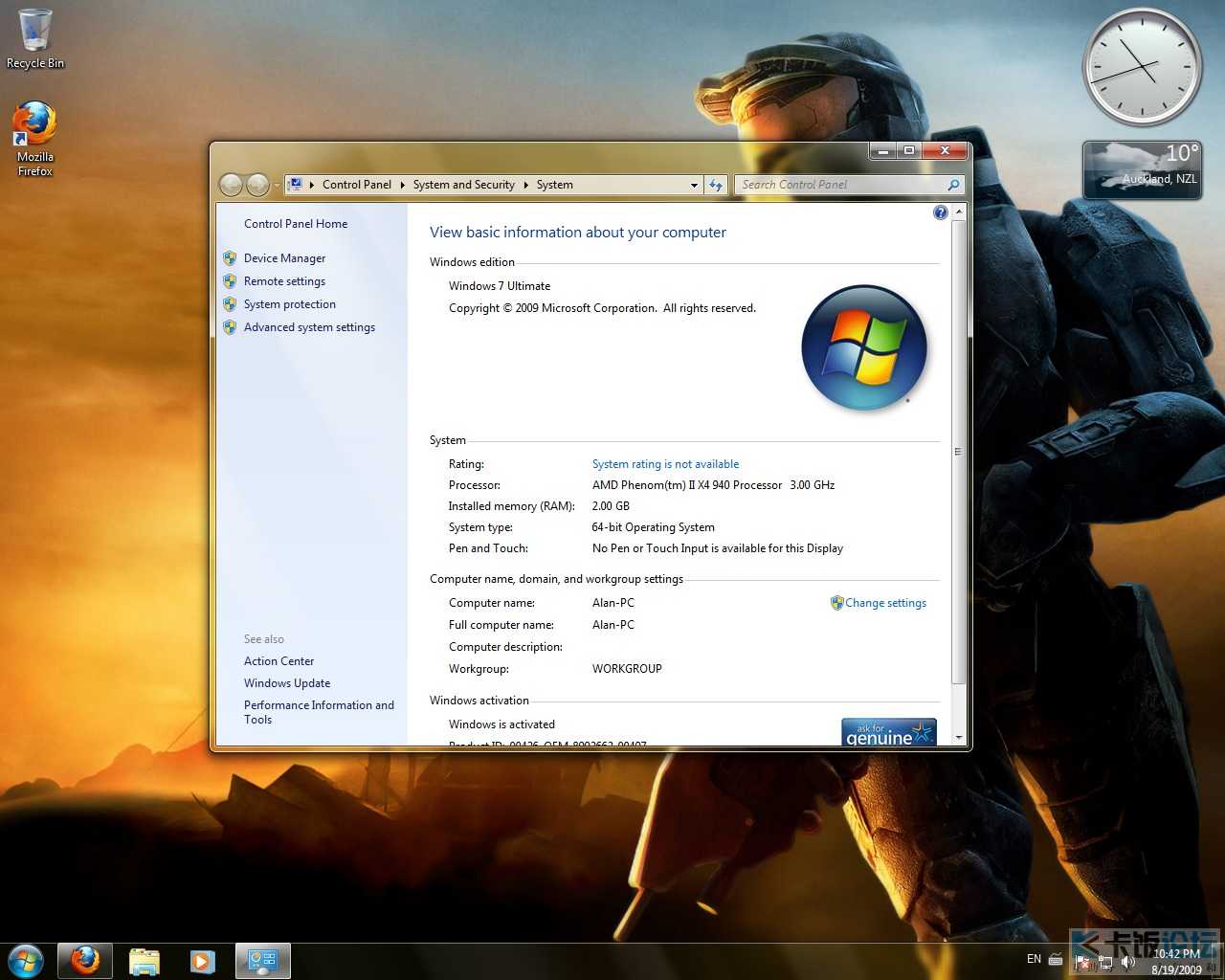Click System rating is not available
The image size is (1225, 980).
(x=665, y=464)
